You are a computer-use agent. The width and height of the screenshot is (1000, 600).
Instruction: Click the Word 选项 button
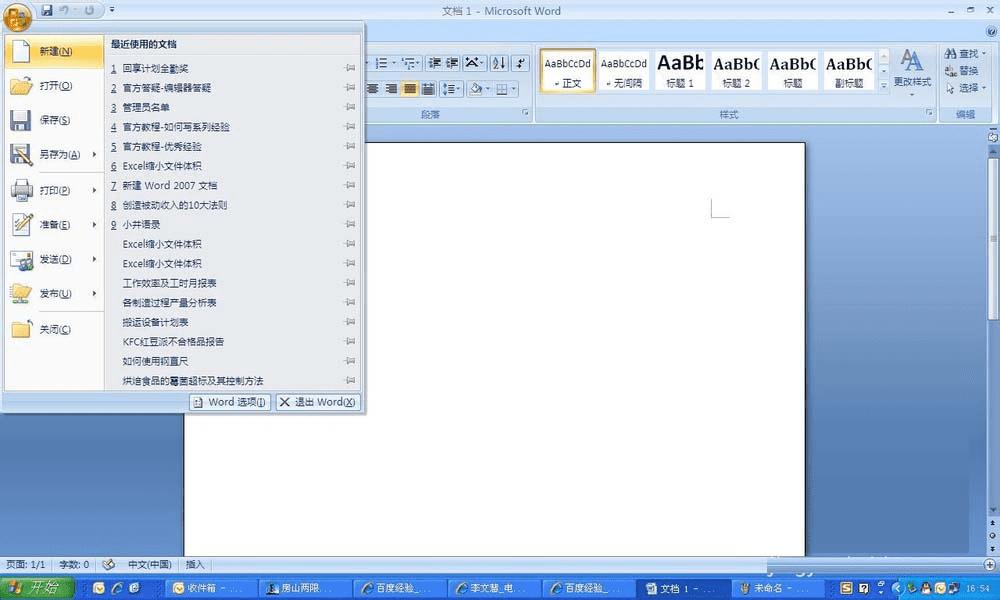point(230,402)
